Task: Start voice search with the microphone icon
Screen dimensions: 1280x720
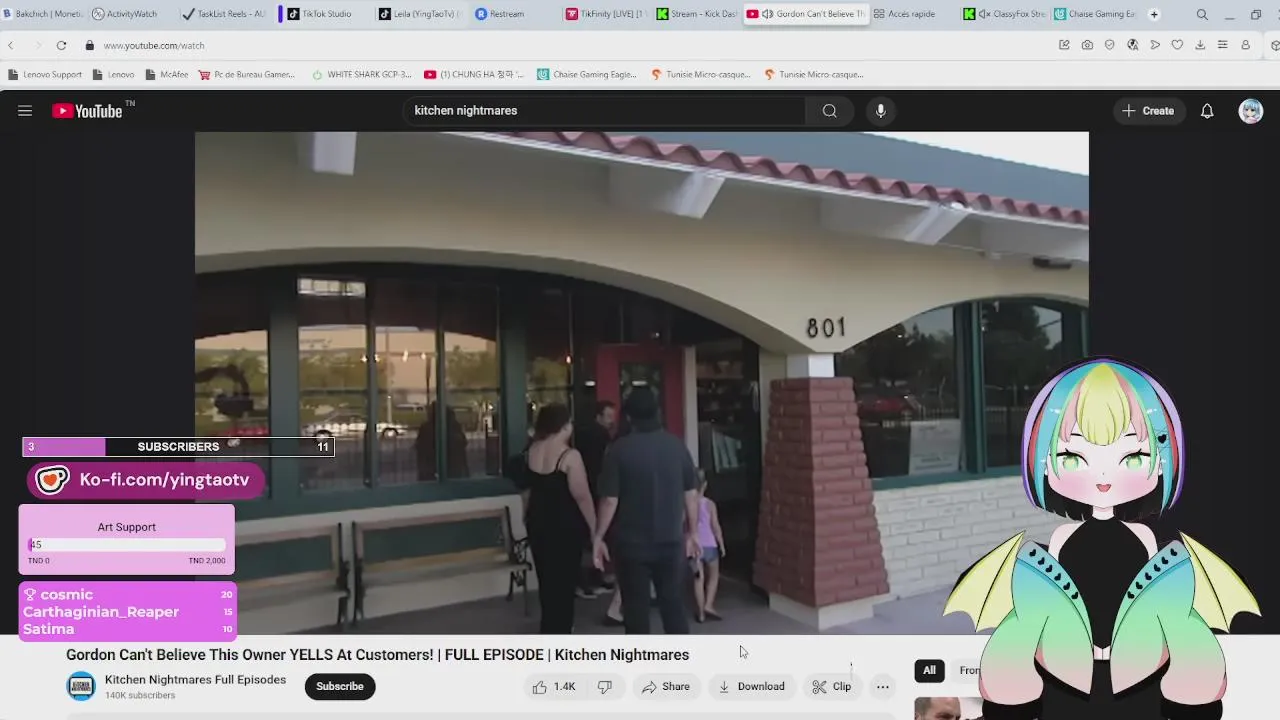Action: [881, 111]
